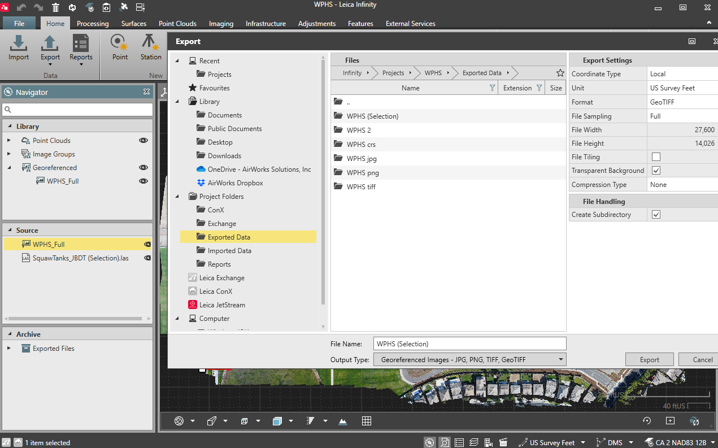
Task: Switch to the Point Clouds ribbon tab
Action: 177,23
